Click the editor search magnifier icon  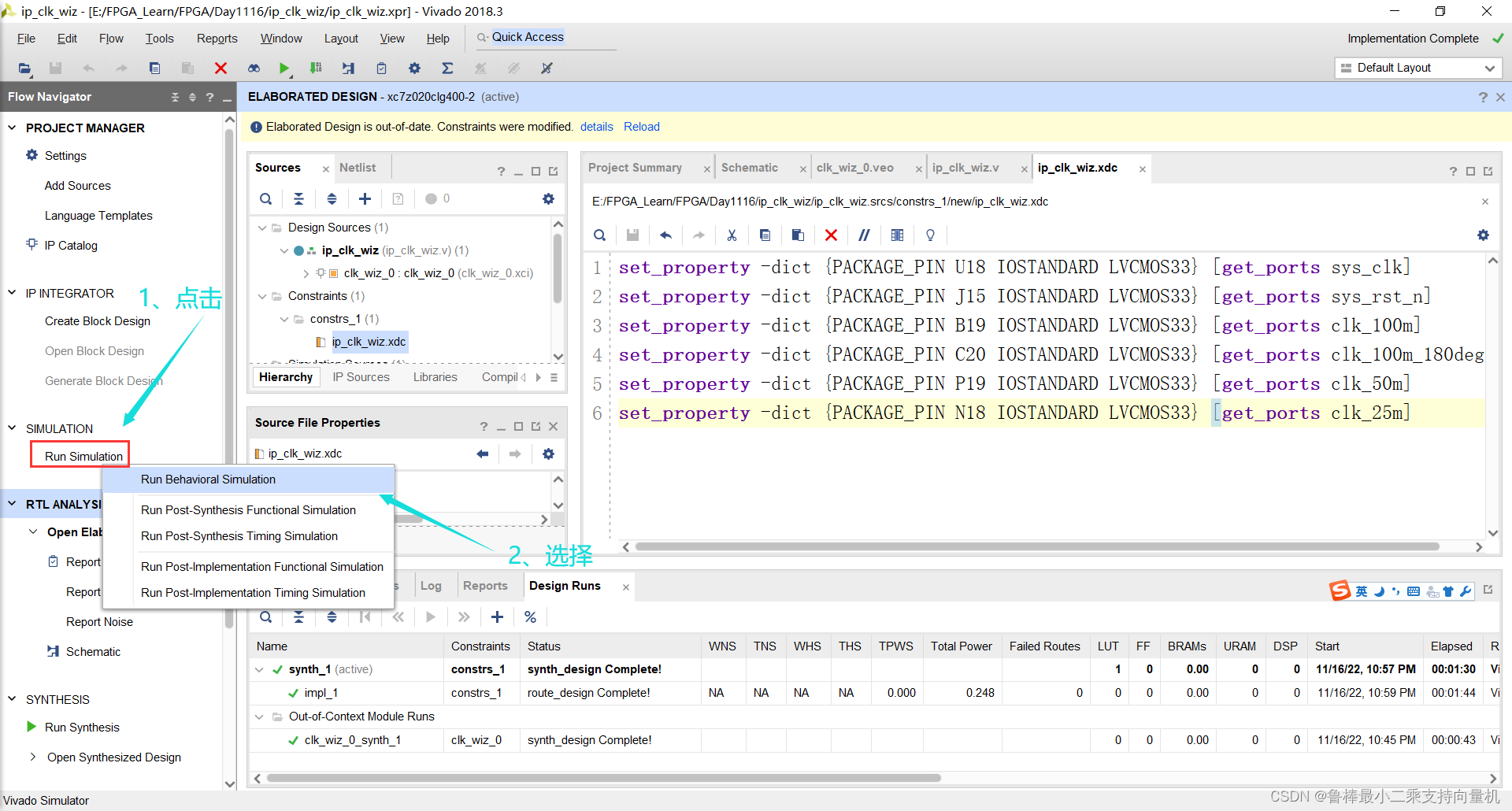[600, 235]
